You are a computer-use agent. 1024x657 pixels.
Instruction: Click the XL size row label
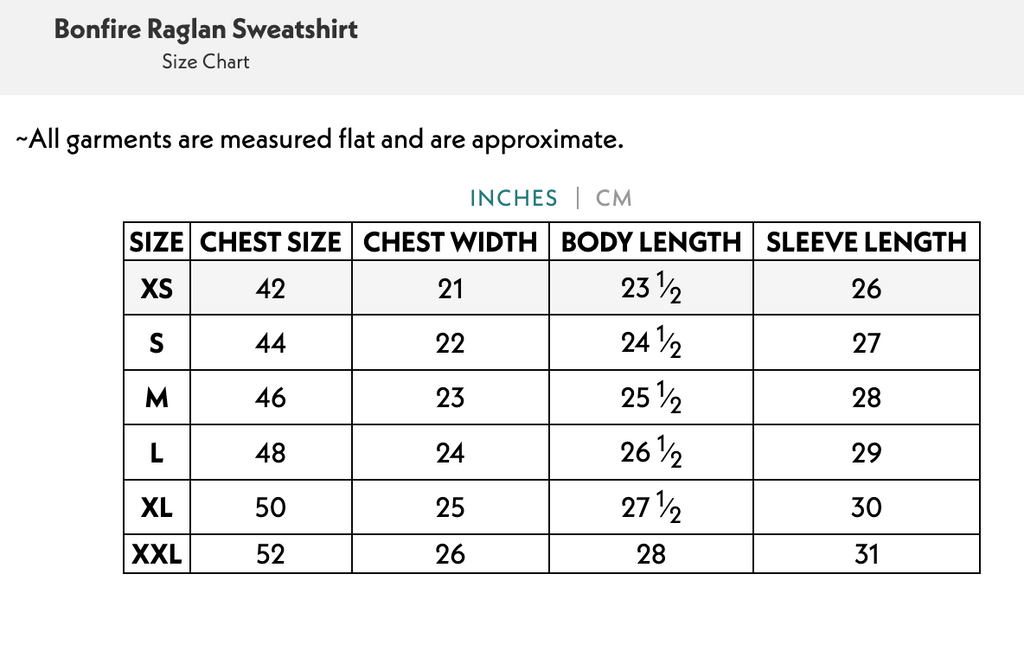pyautogui.click(x=157, y=507)
